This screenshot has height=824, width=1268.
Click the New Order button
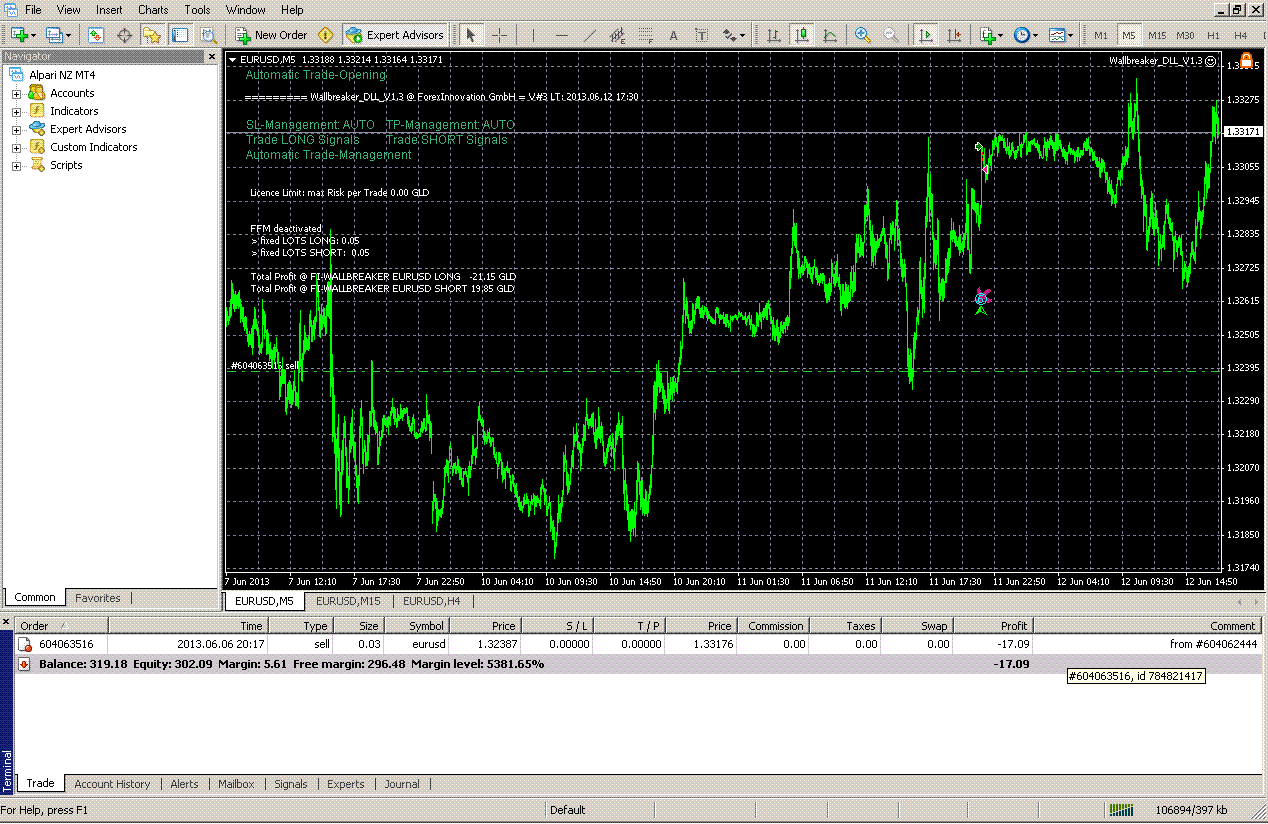coord(271,35)
